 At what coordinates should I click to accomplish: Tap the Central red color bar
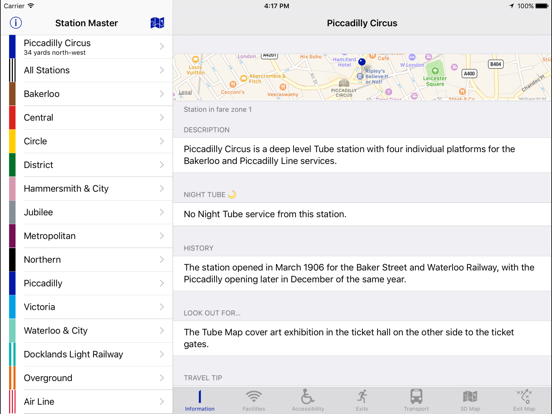click(12, 117)
